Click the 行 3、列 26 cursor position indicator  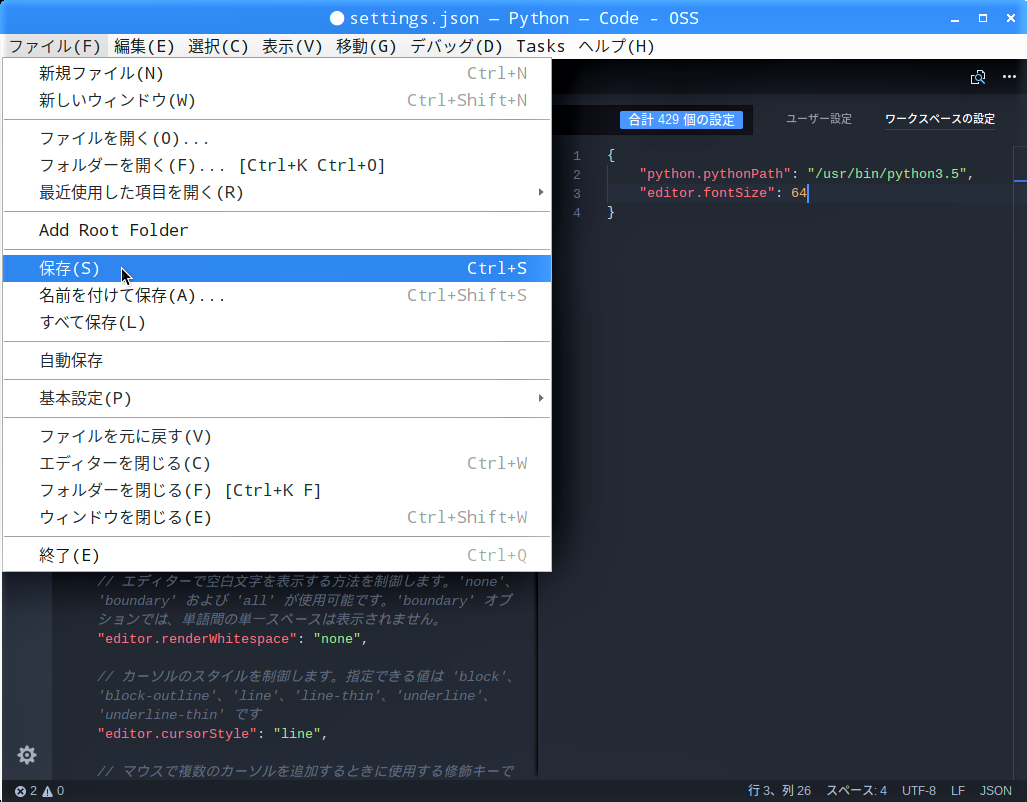pos(779,791)
